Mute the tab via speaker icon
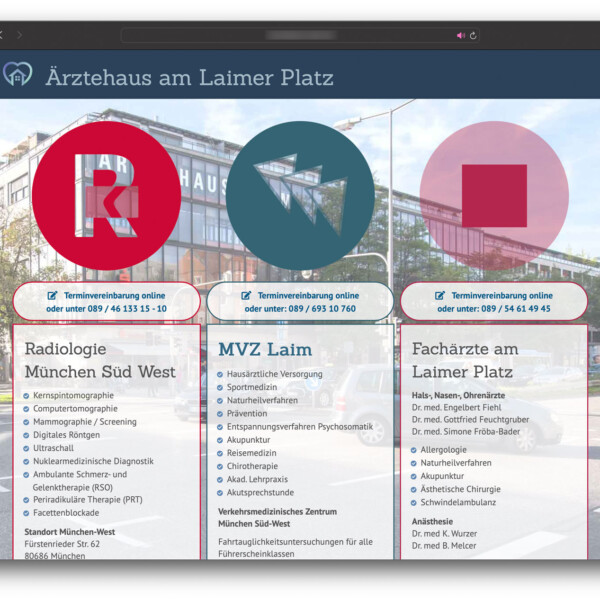600x600 pixels. [x=461, y=35]
